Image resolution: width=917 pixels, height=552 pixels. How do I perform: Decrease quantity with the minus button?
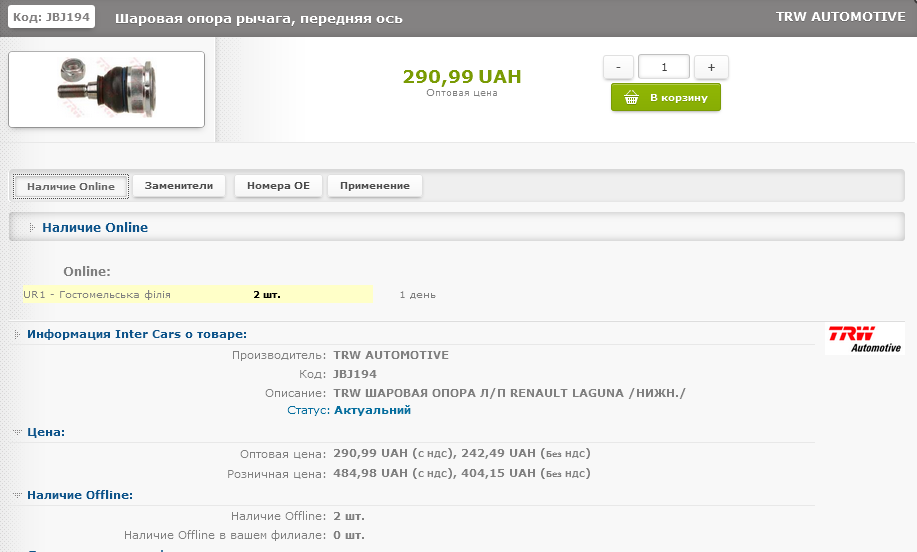618,67
